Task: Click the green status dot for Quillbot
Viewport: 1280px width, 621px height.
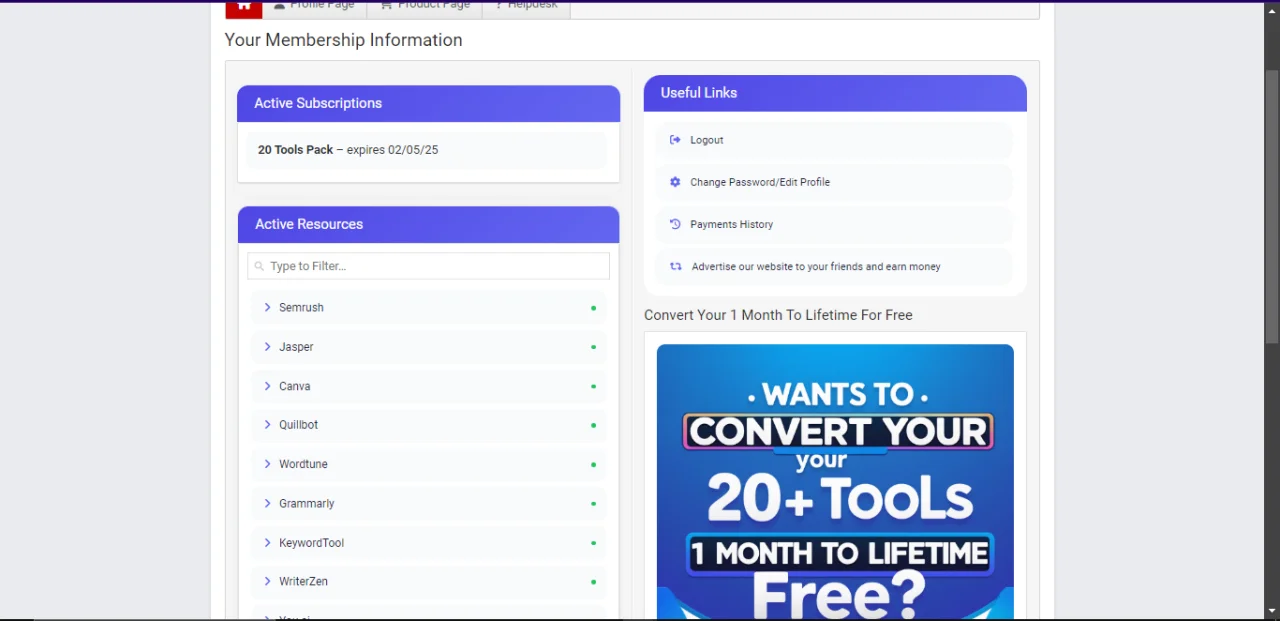Action: (x=593, y=425)
